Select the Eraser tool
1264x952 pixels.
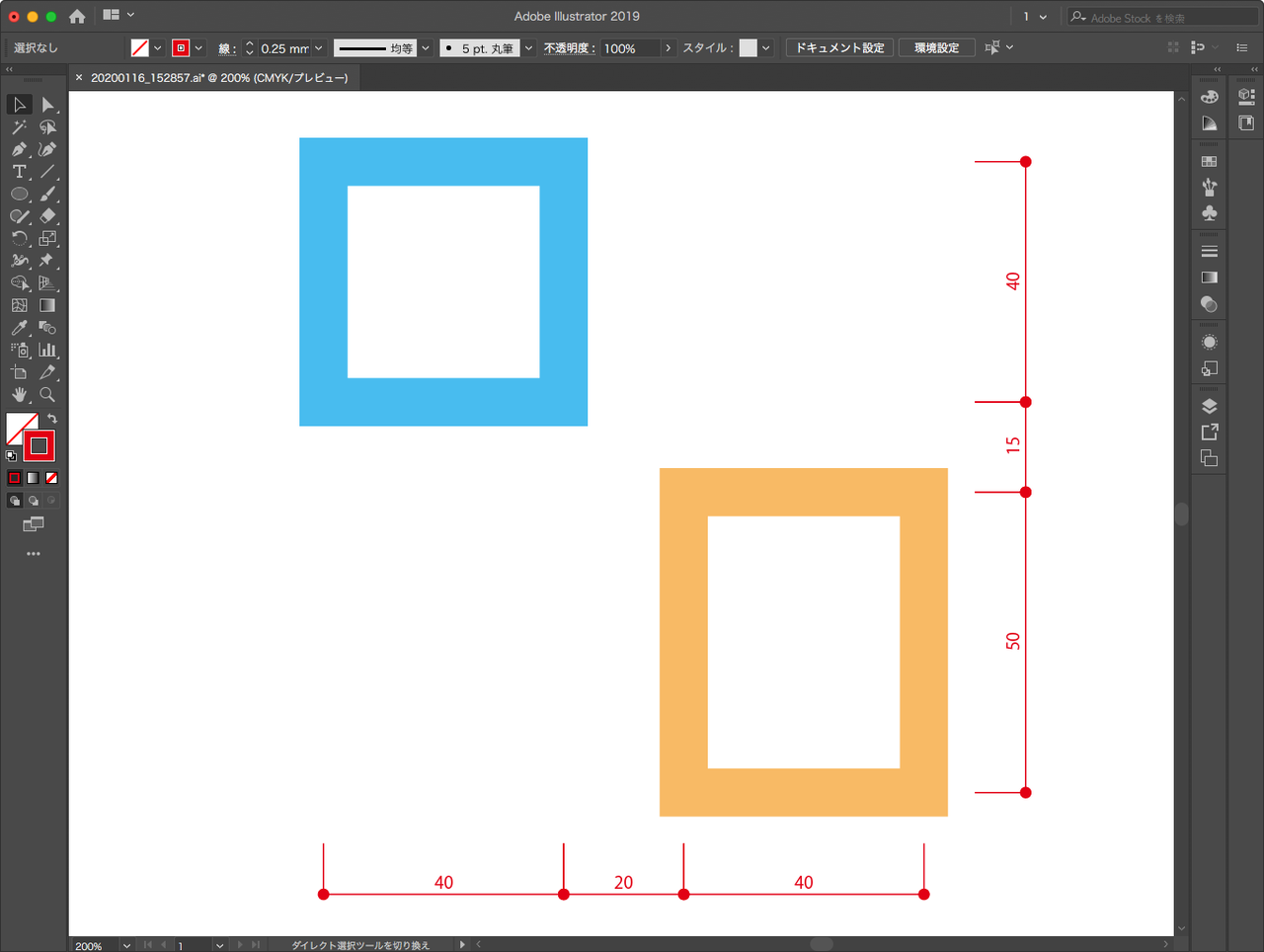click(47, 216)
